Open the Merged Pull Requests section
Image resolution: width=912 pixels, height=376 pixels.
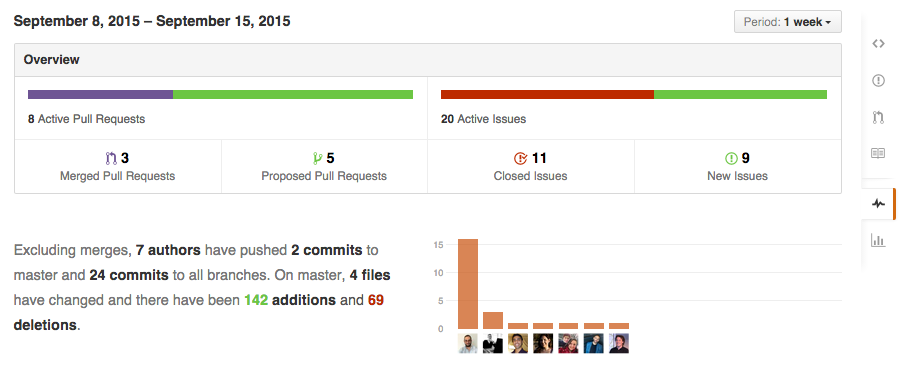tap(117, 166)
